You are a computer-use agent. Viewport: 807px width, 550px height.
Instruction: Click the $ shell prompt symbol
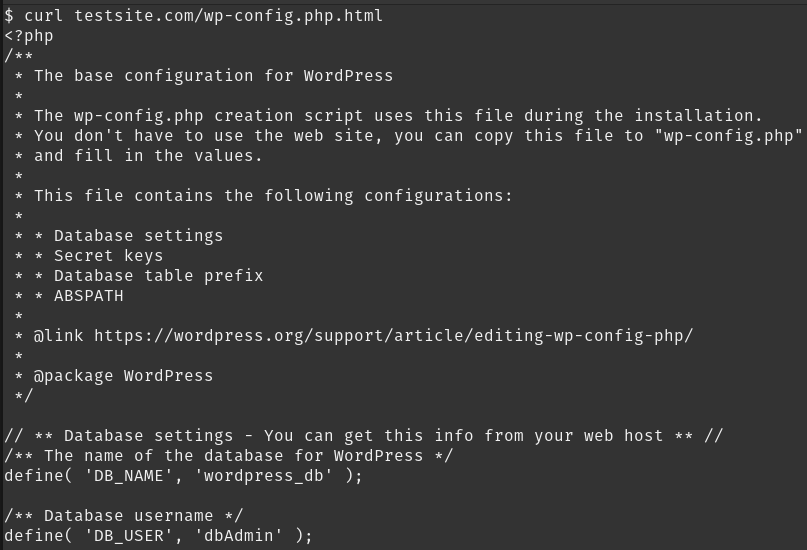[9, 15]
